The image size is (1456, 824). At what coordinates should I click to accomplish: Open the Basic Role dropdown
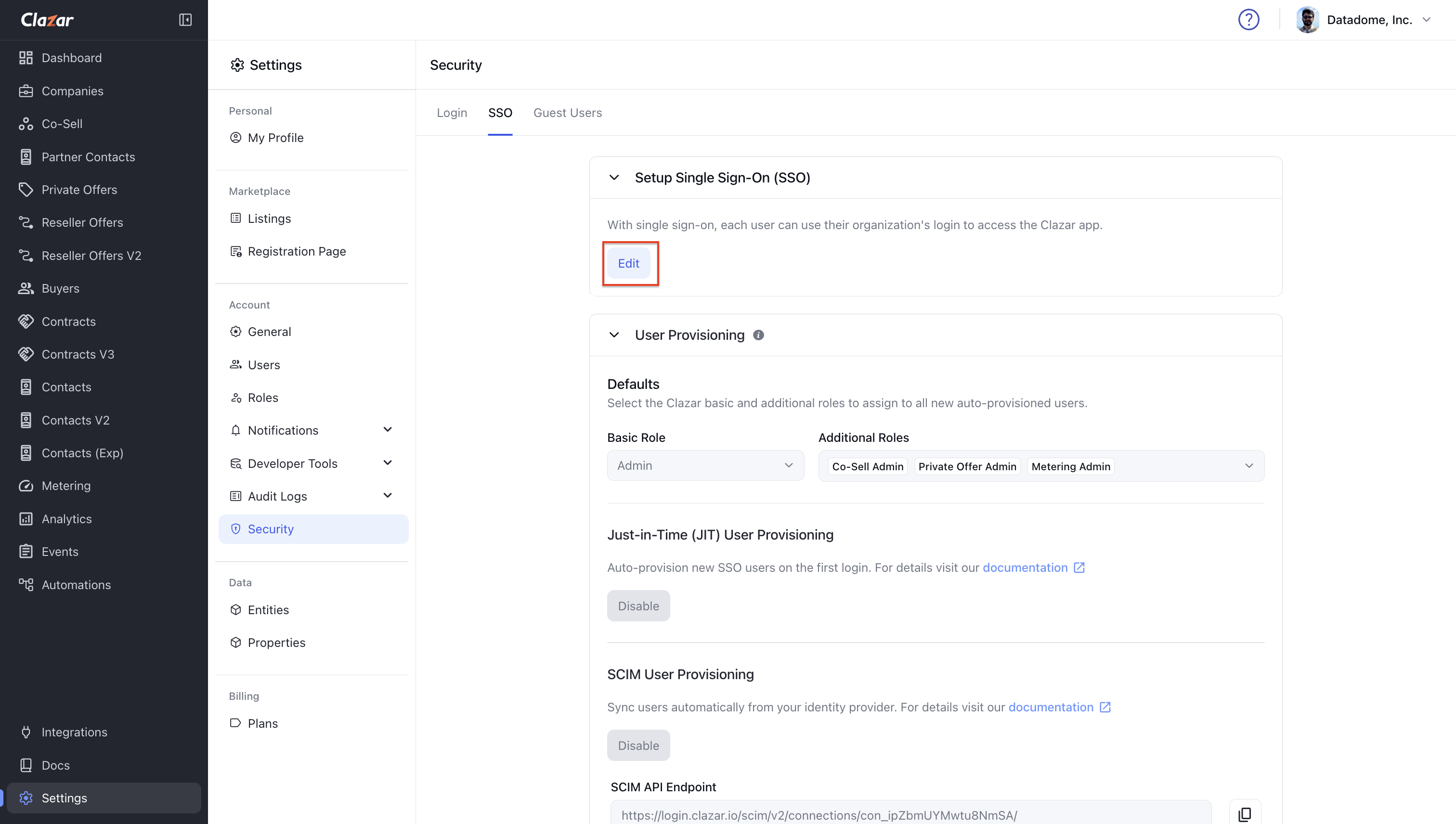pyautogui.click(x=705, y=465)
